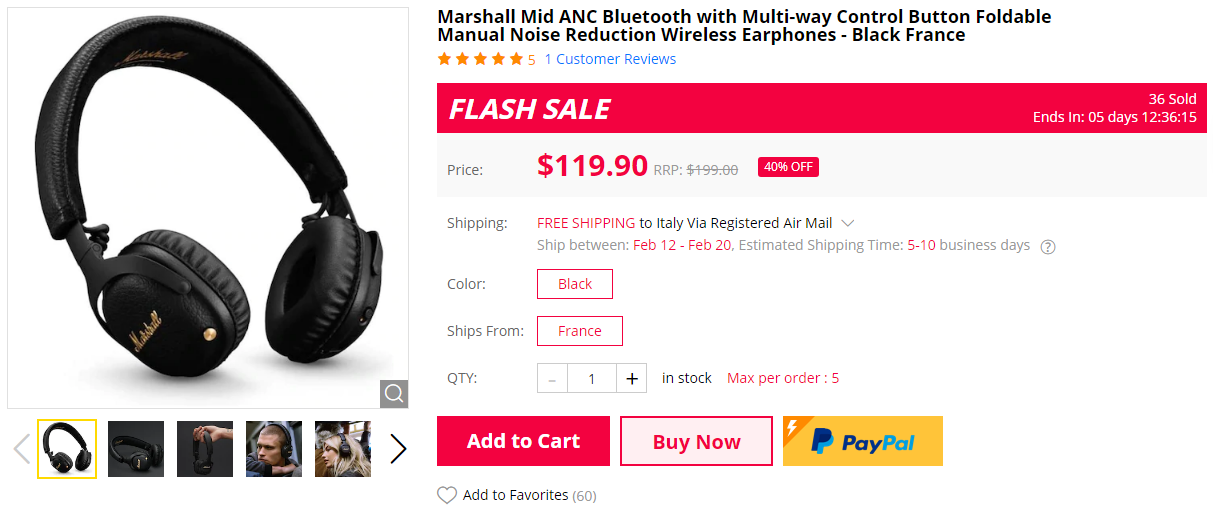Screen dimensions: 1213x506
Task: Show previous thumbnails with left arrow
Action: click(x=21, y=449)
